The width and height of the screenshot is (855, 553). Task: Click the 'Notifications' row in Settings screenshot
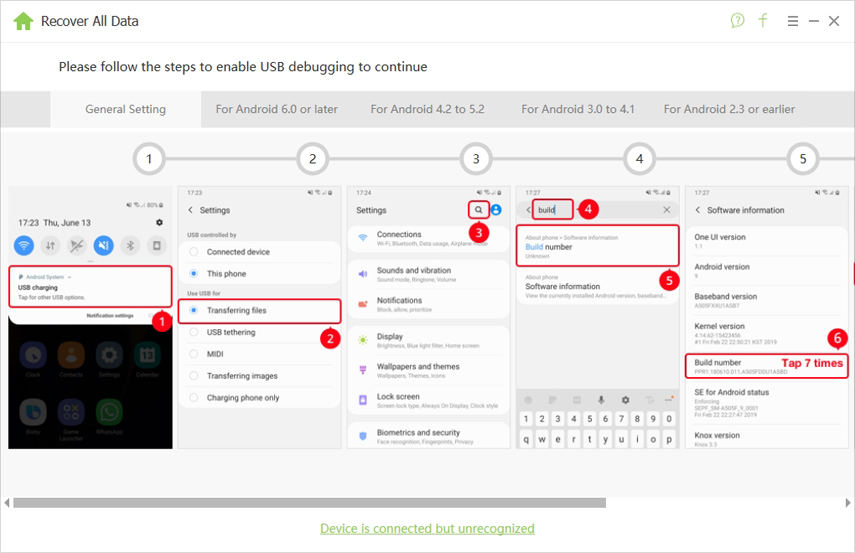coord(429,304)
